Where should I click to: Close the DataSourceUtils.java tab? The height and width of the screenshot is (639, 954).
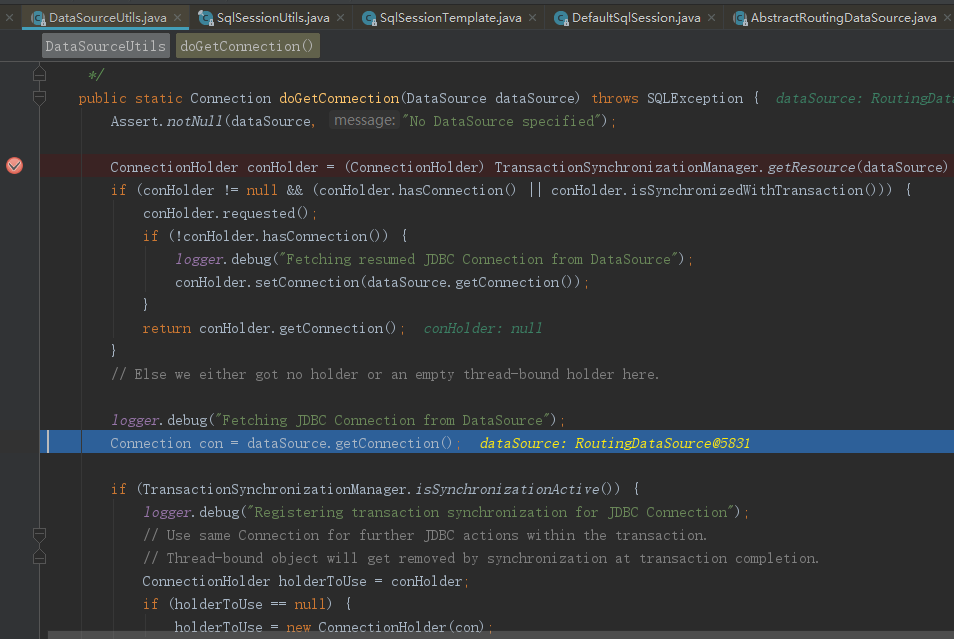(178, 18)
